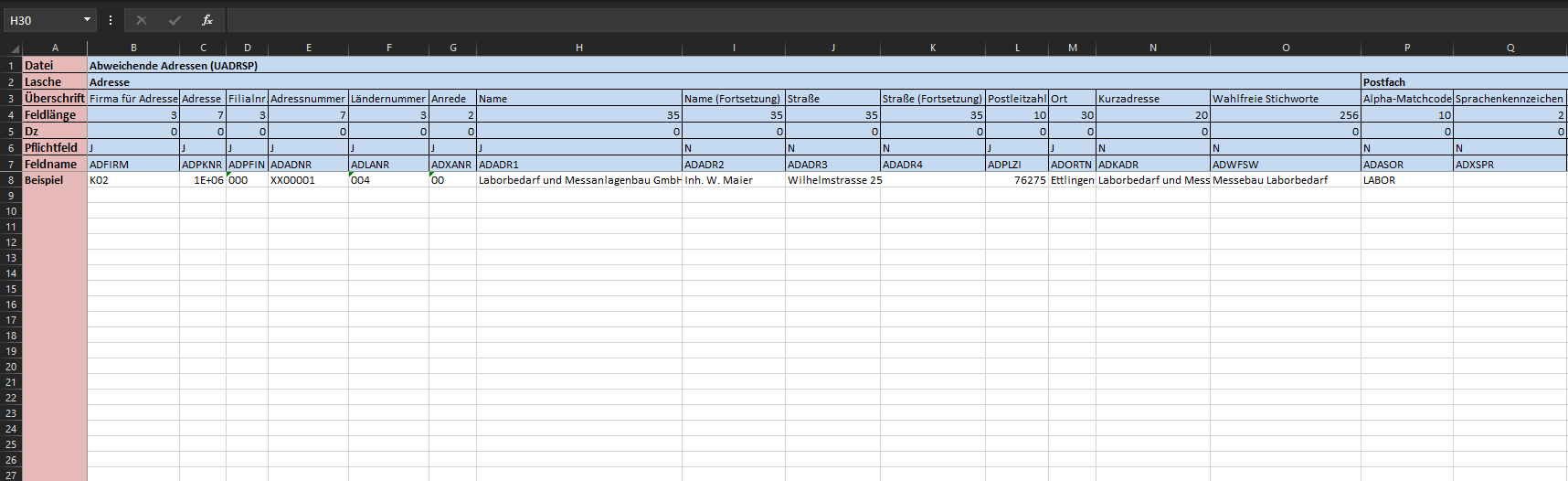The image size is (1568, 481).
Task: Click the 'Filialnr.' header cell
Action: coord(248,99)
